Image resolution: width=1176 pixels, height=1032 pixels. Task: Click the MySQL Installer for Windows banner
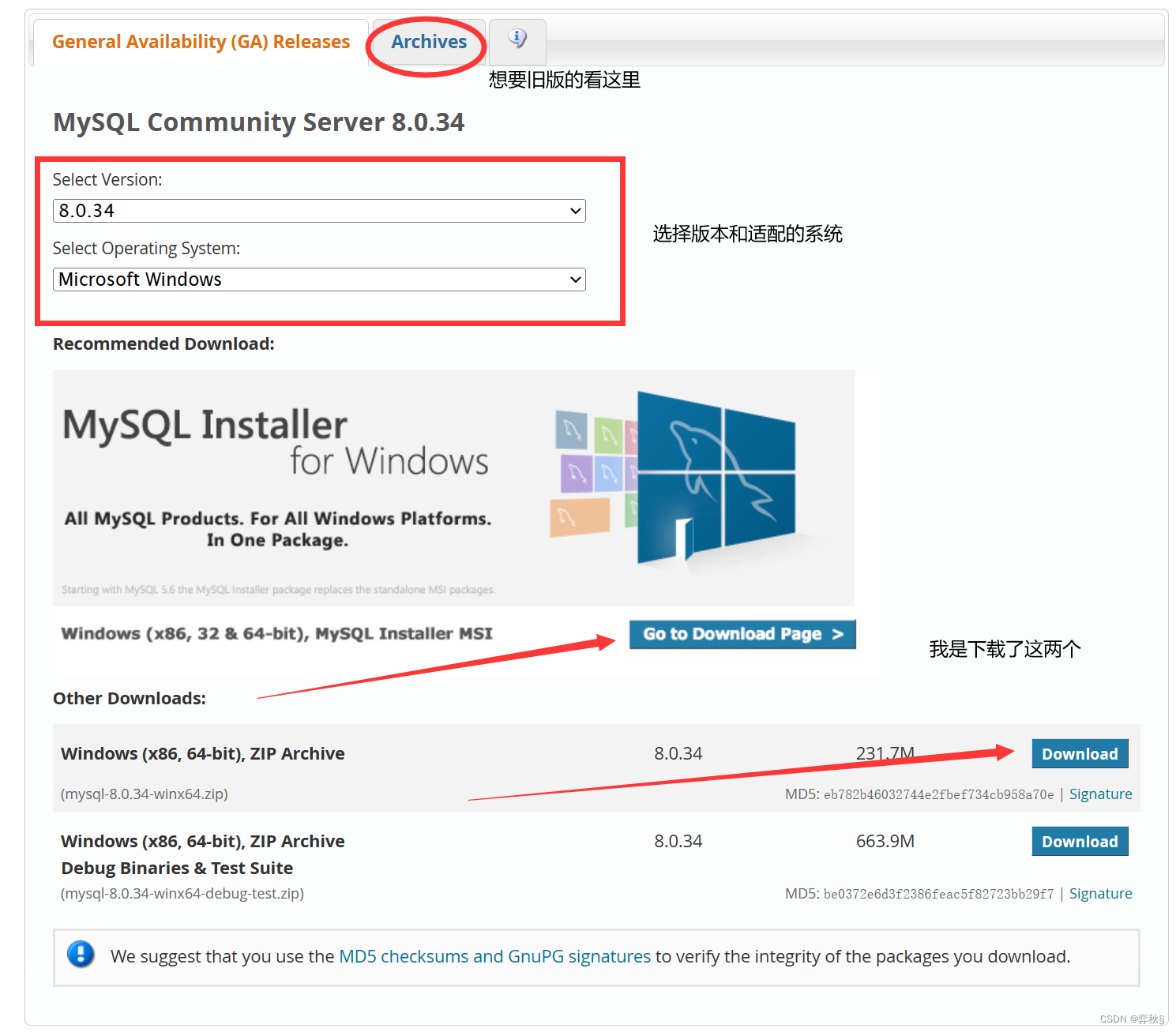(x=454, y=487)
